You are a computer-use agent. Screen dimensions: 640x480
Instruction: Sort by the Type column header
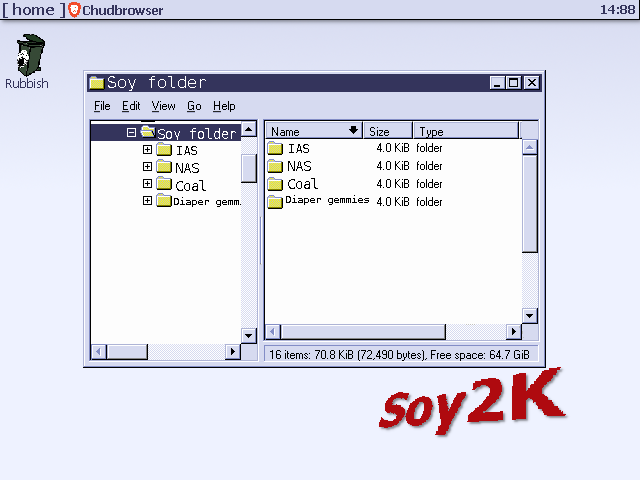coord(466,131)
